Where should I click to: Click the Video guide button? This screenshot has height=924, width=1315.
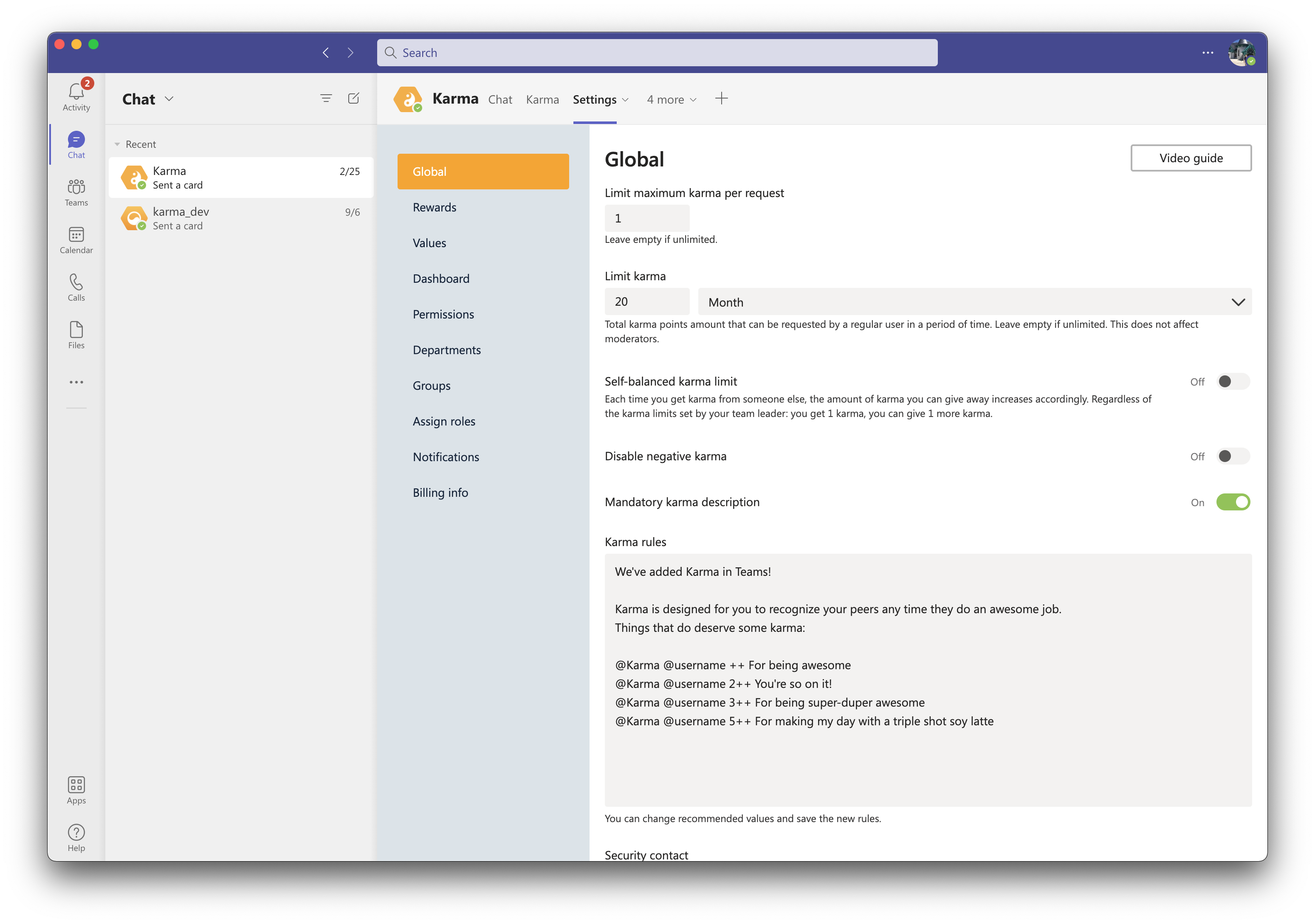pos(1190,158)
